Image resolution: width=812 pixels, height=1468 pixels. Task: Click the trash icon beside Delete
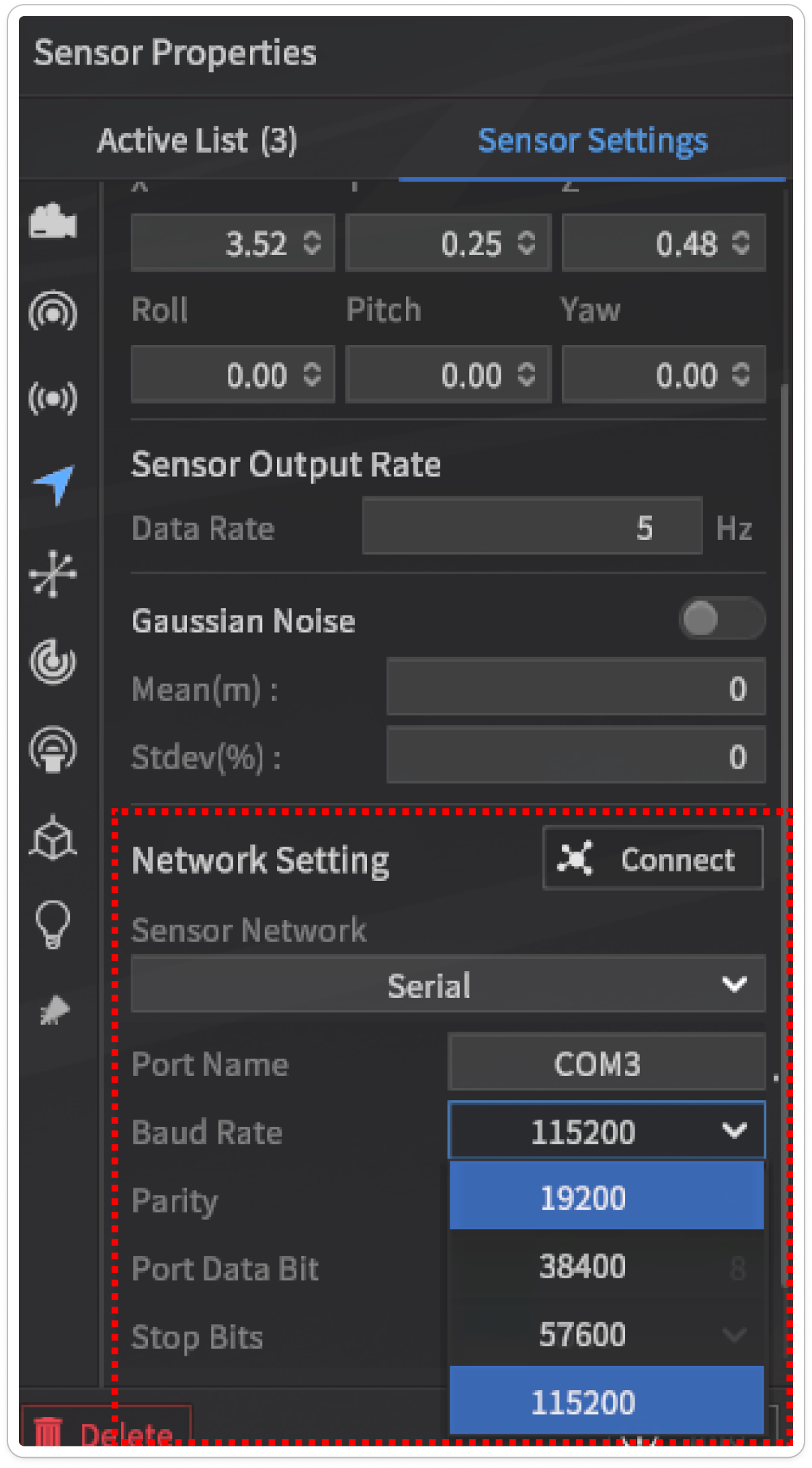pos(48,1432)
